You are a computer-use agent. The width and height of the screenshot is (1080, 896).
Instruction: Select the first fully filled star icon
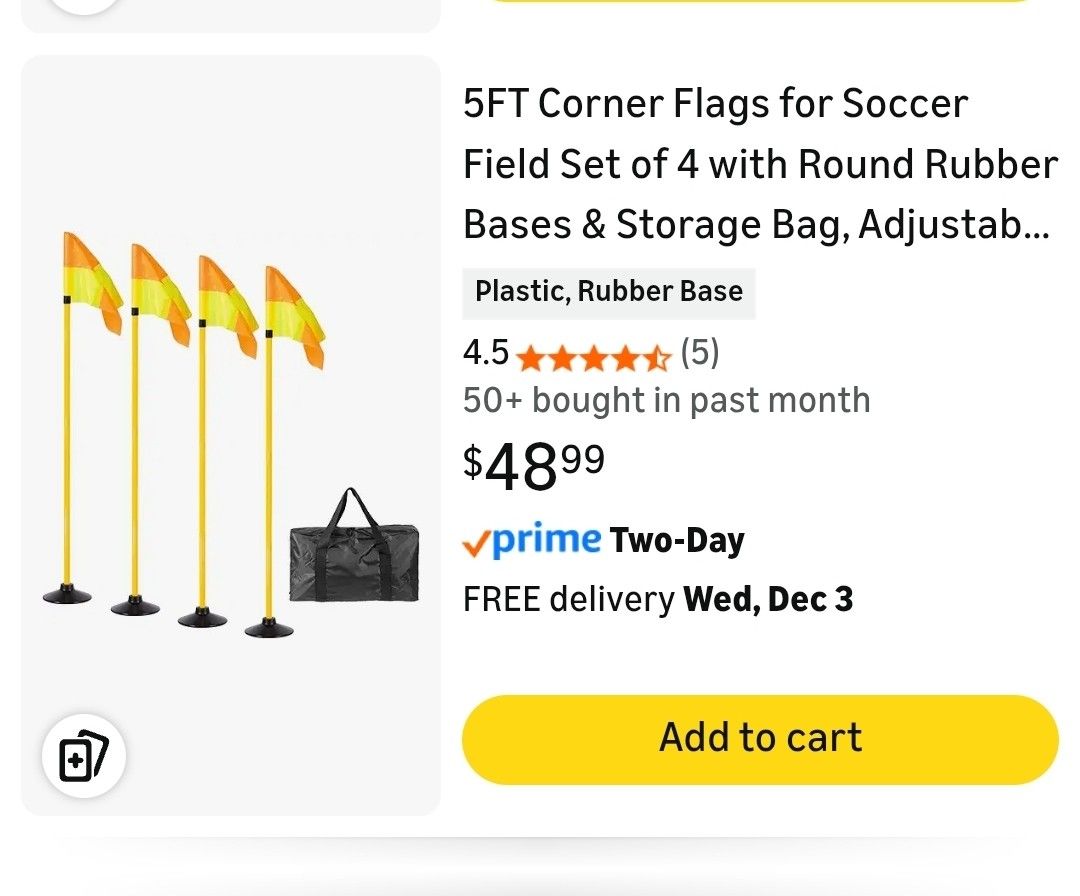point(530,356)
